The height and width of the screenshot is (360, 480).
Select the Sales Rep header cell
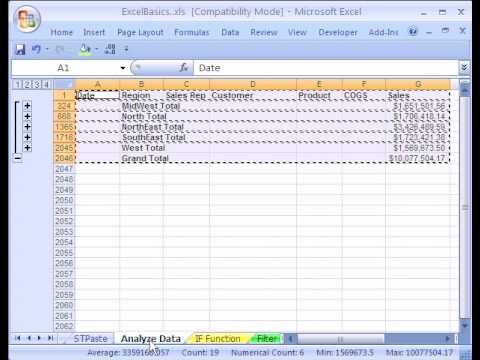pyautogui.click(x=186, y=95)
